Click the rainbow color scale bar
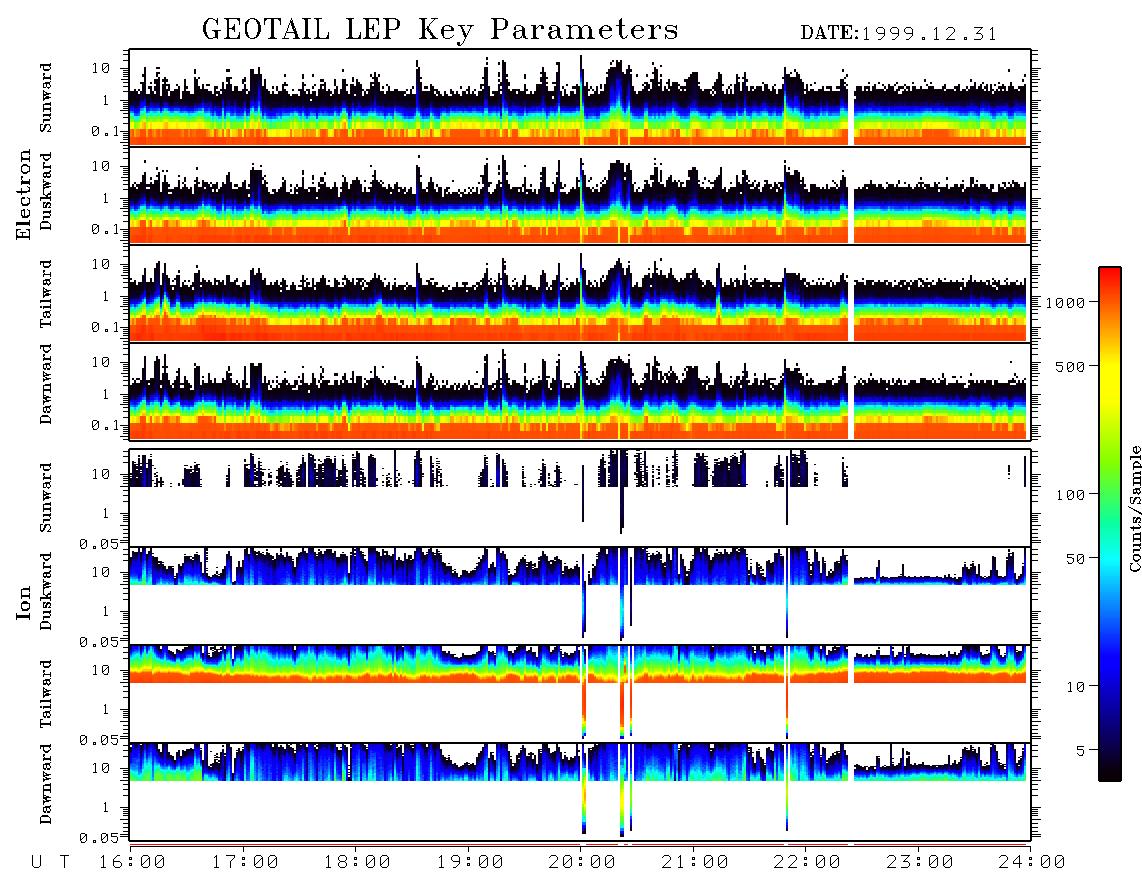The image size is (1142, 880). tap(1110, 524)
